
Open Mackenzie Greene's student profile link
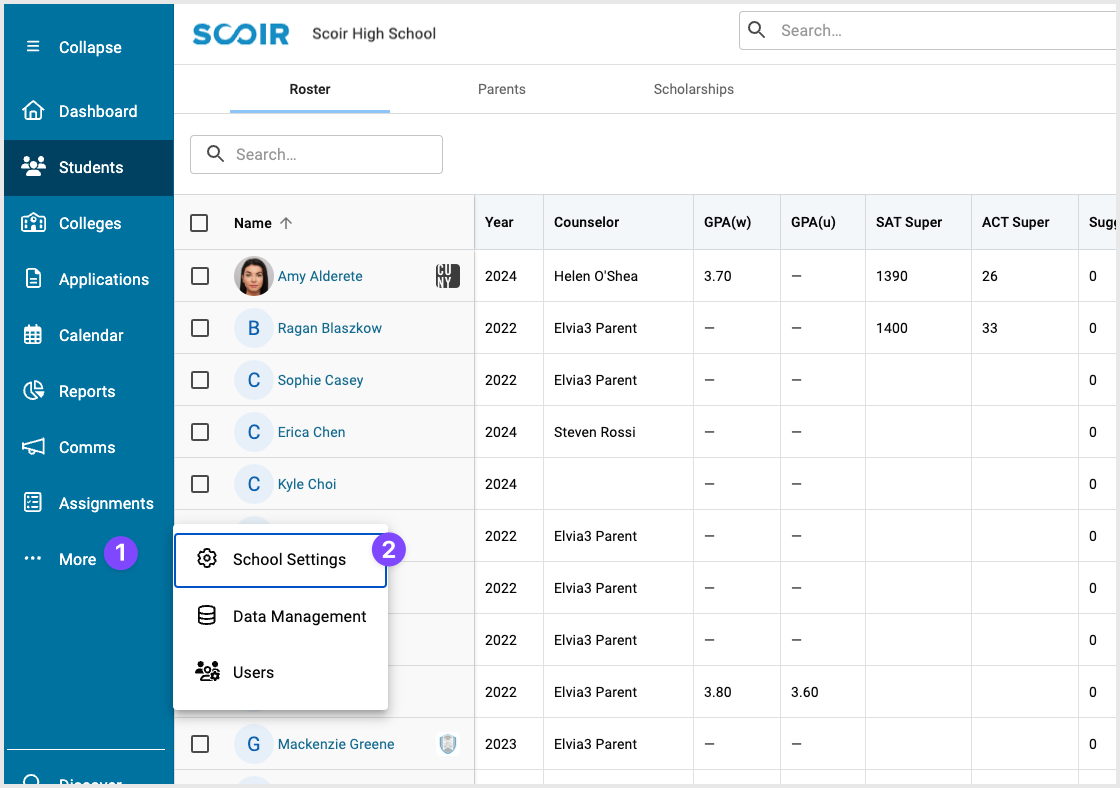point(336,744)
